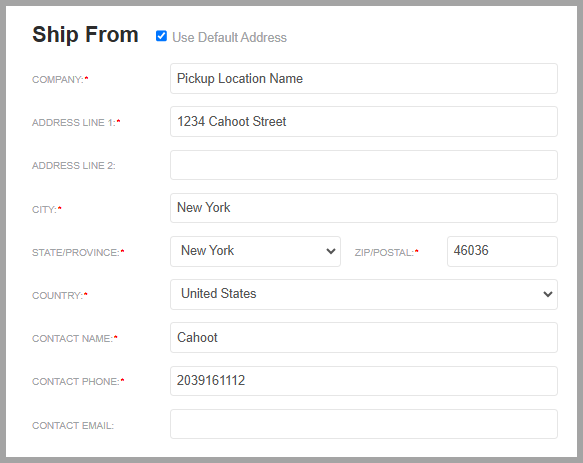Click the City field containing New York

pyautogui.click(x=364, y=208)
